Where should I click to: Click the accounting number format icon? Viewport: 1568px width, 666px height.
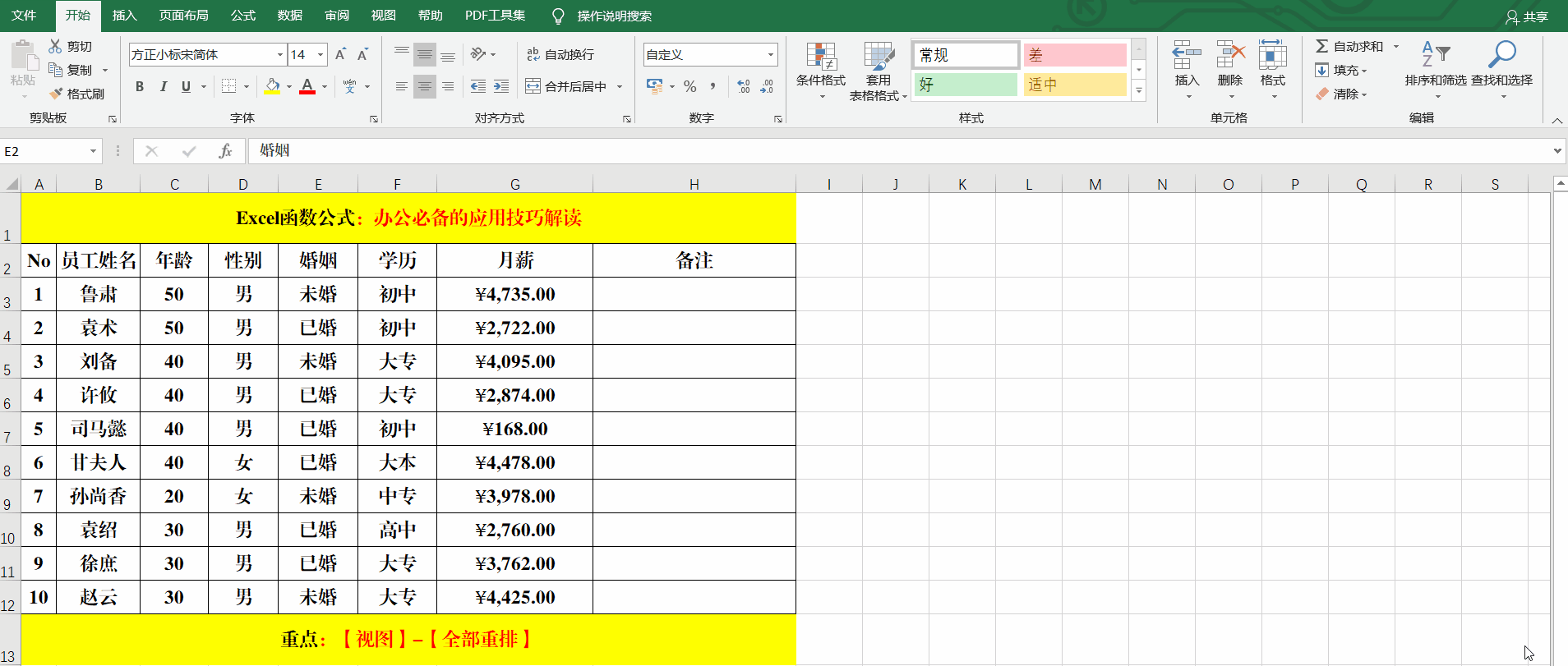pyautogui.click(x=655, y=86)
